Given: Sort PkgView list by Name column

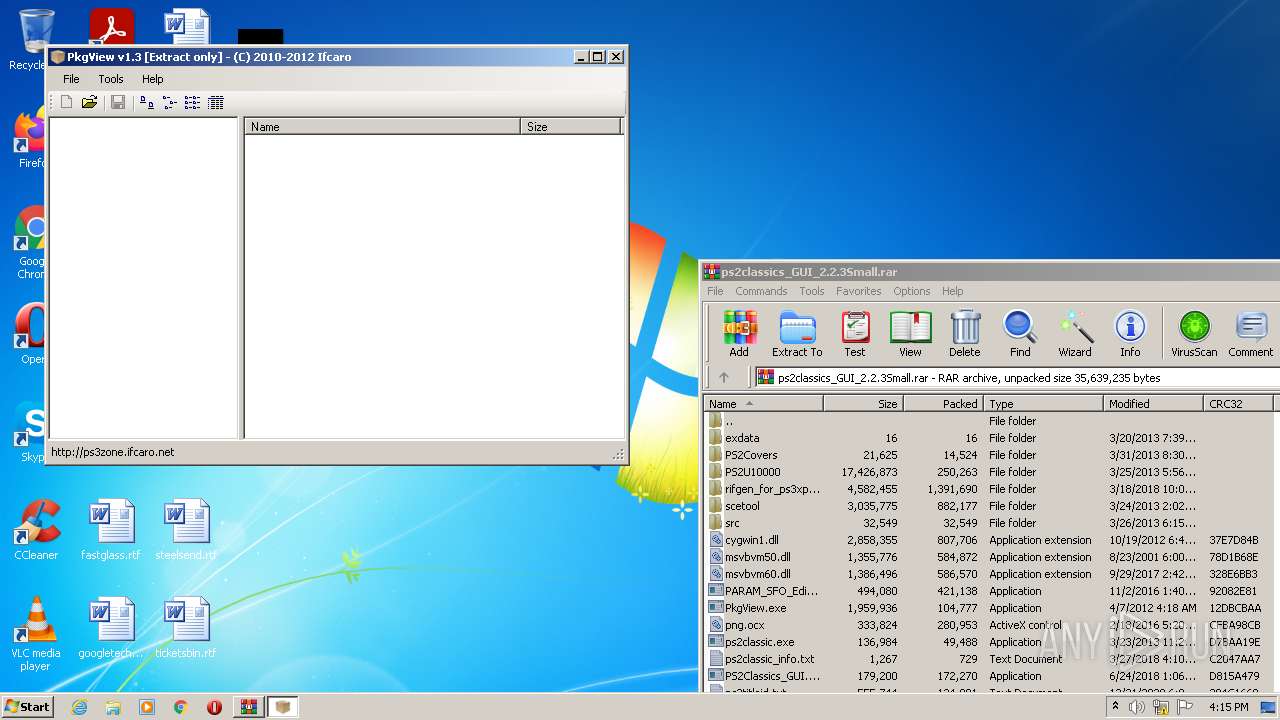Looking at the screenshot, I should click(383, 127).
